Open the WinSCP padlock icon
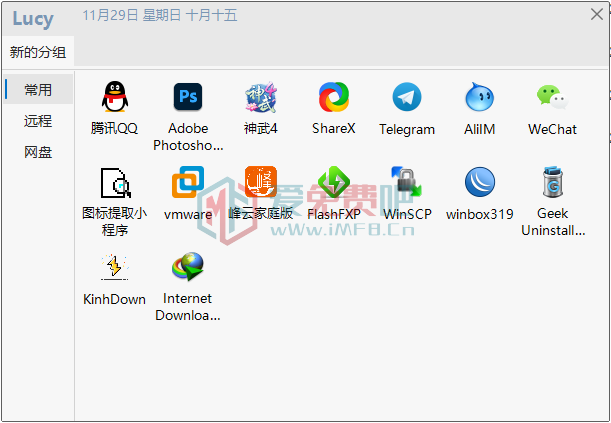This screenshot has height=423, width=611. tap(407, 182)
